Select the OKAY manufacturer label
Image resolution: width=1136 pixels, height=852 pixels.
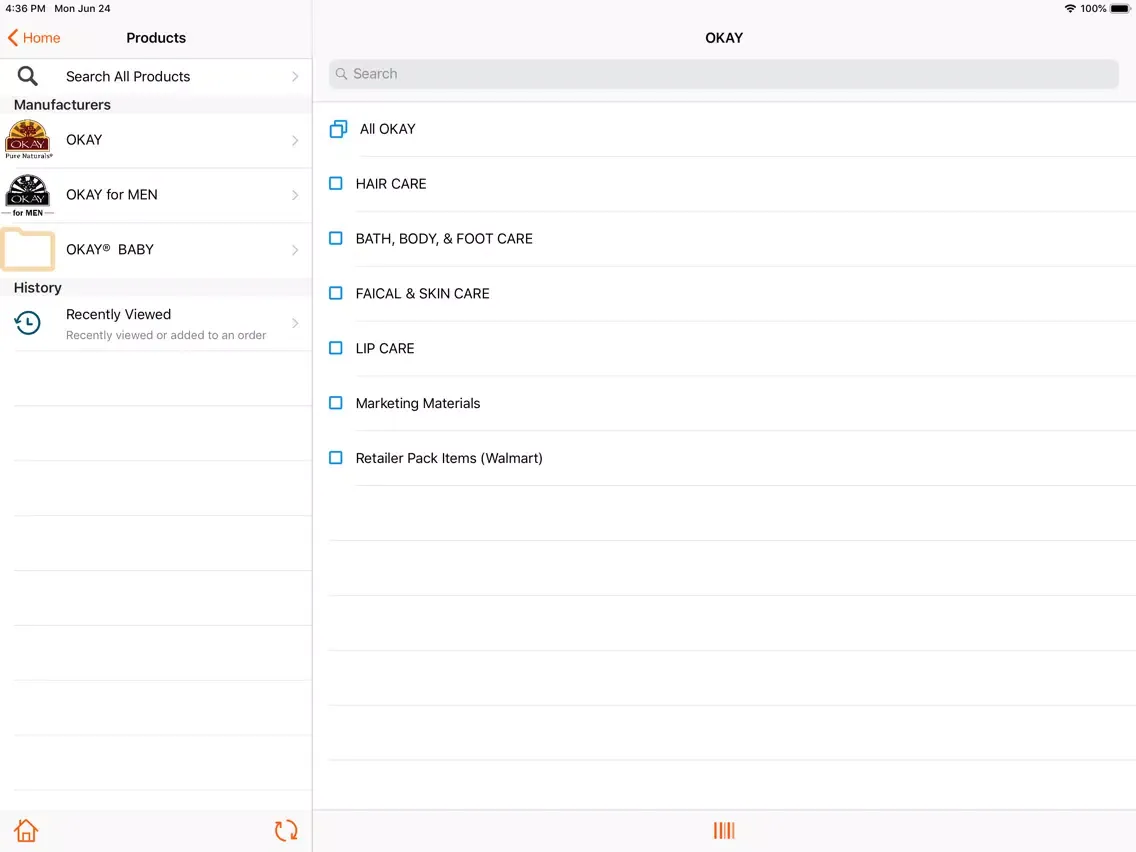[84, 140]
